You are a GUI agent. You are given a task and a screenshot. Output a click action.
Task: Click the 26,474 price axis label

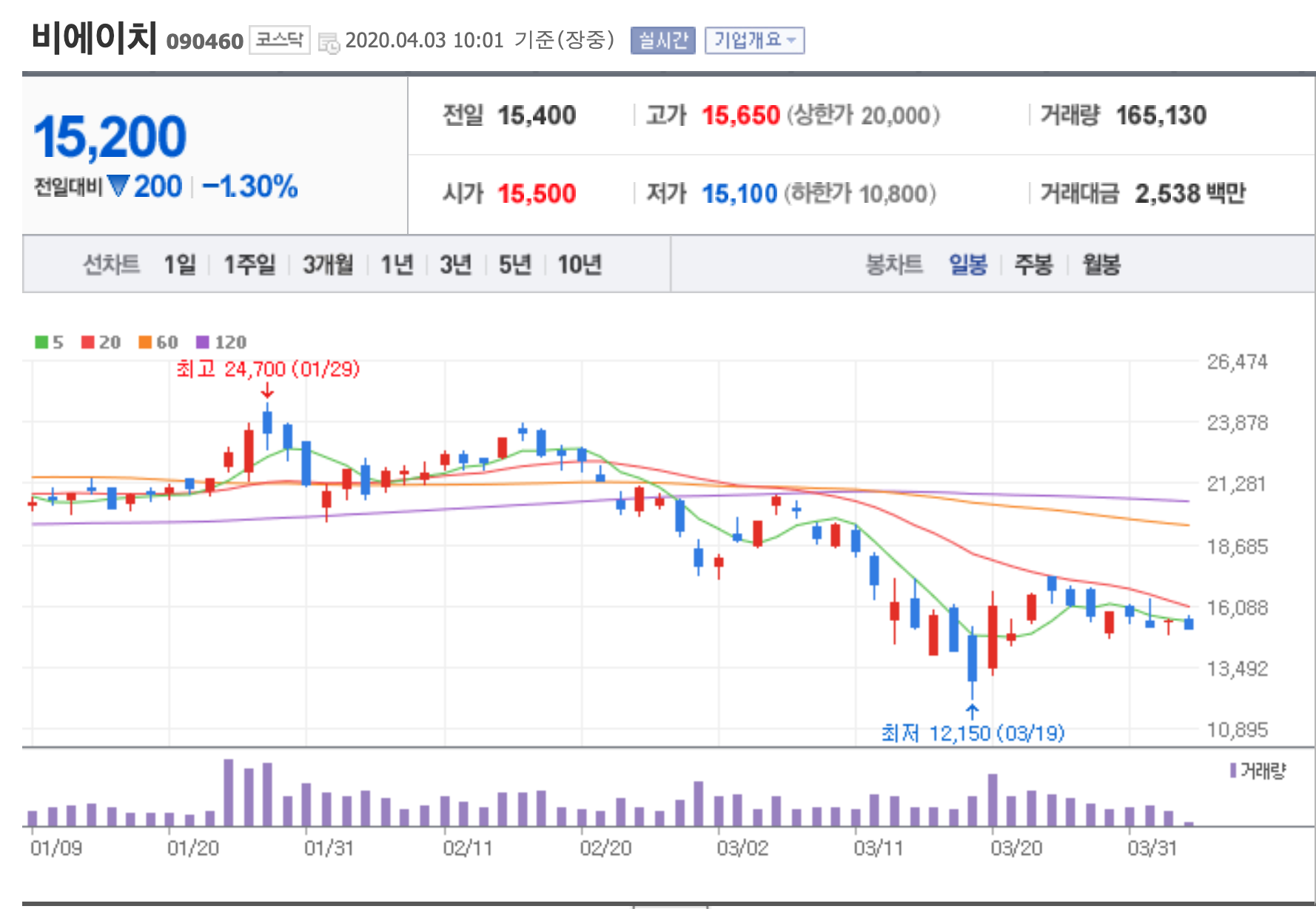[x=1238, y=362]
